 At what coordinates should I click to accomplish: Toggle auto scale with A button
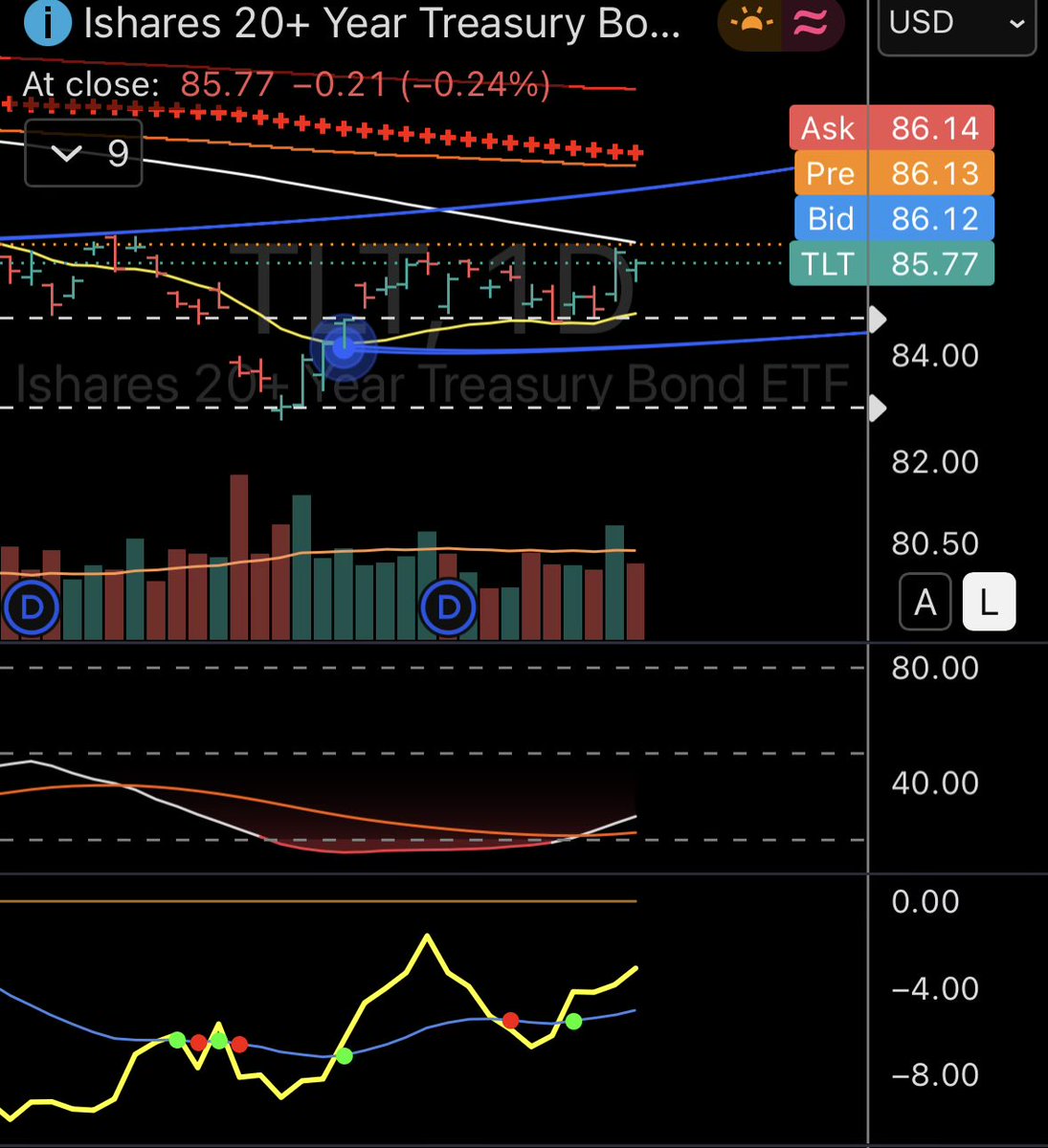(x=925, y=603)
